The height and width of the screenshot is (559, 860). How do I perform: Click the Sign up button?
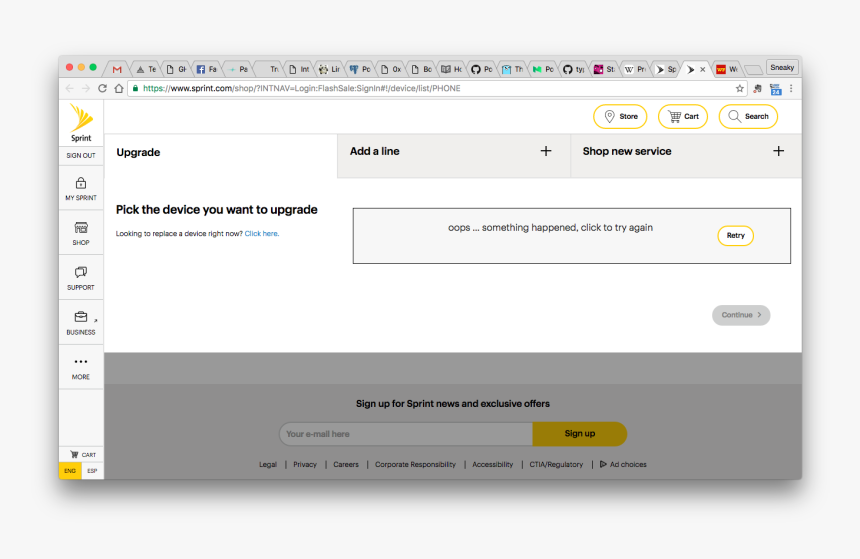pyautogui.click(x=579, y=433)
